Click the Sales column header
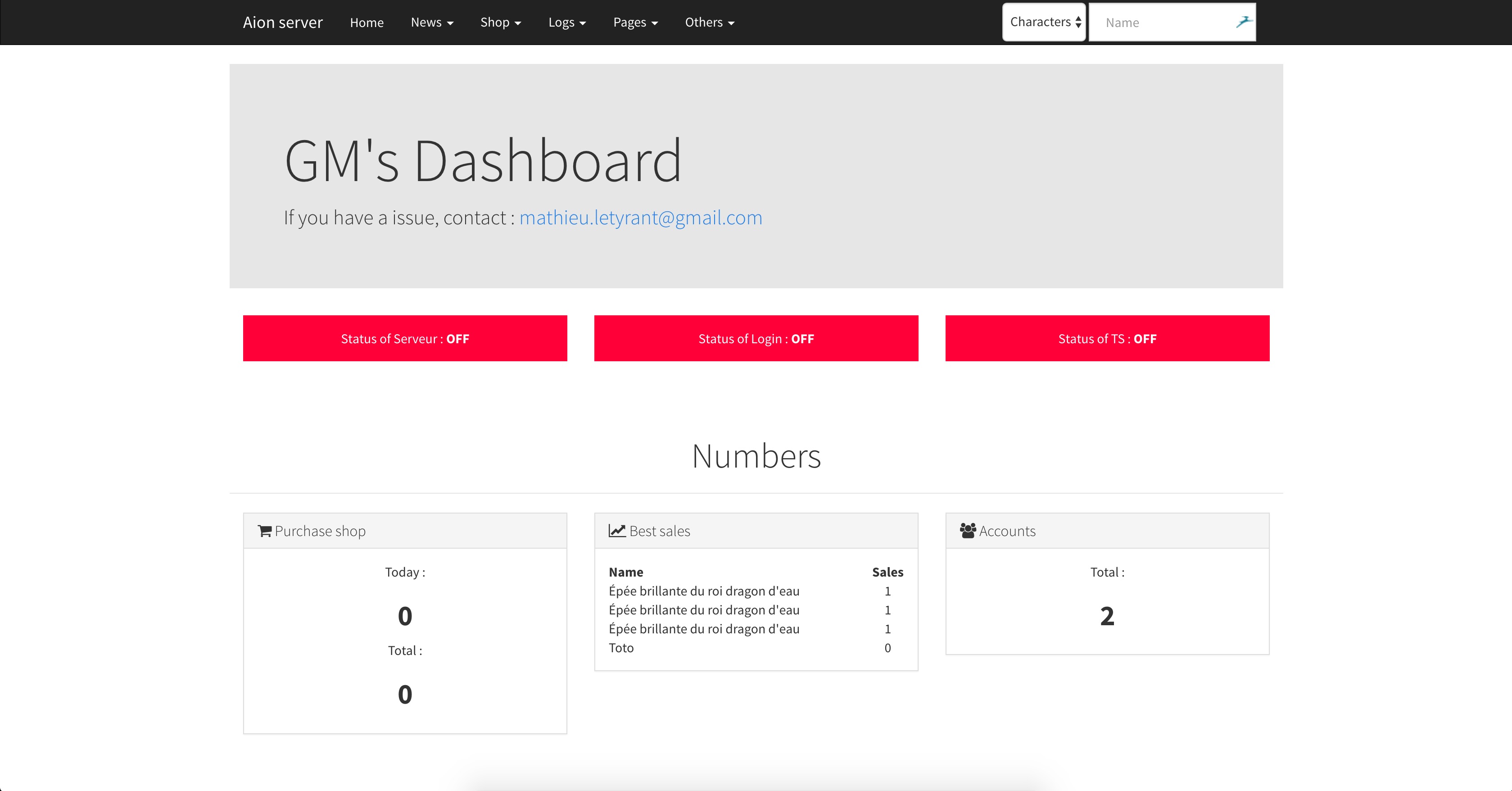This screenshot has height=791, width=1512. (887, 572)
